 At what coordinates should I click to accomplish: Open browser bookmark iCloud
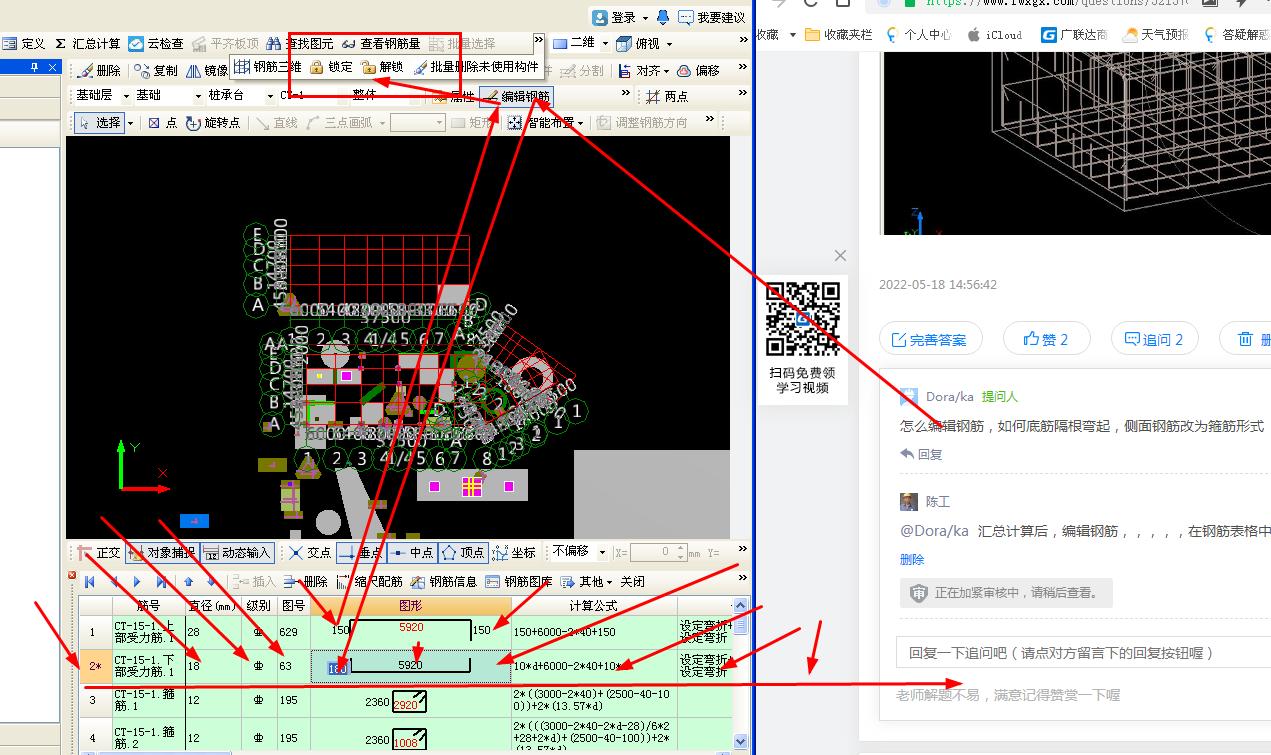click(994, 34)
